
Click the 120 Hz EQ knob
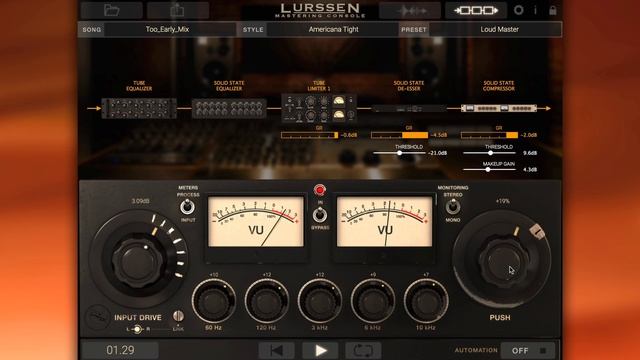tap(267, 301)
